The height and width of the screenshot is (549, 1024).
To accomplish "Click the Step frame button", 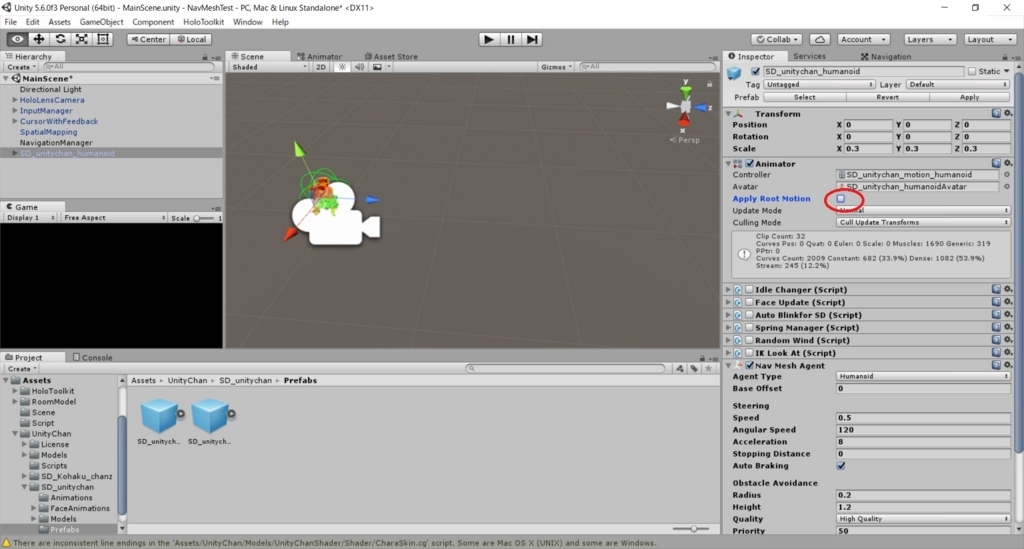I will pyautogui.click(x=532, y=39).
